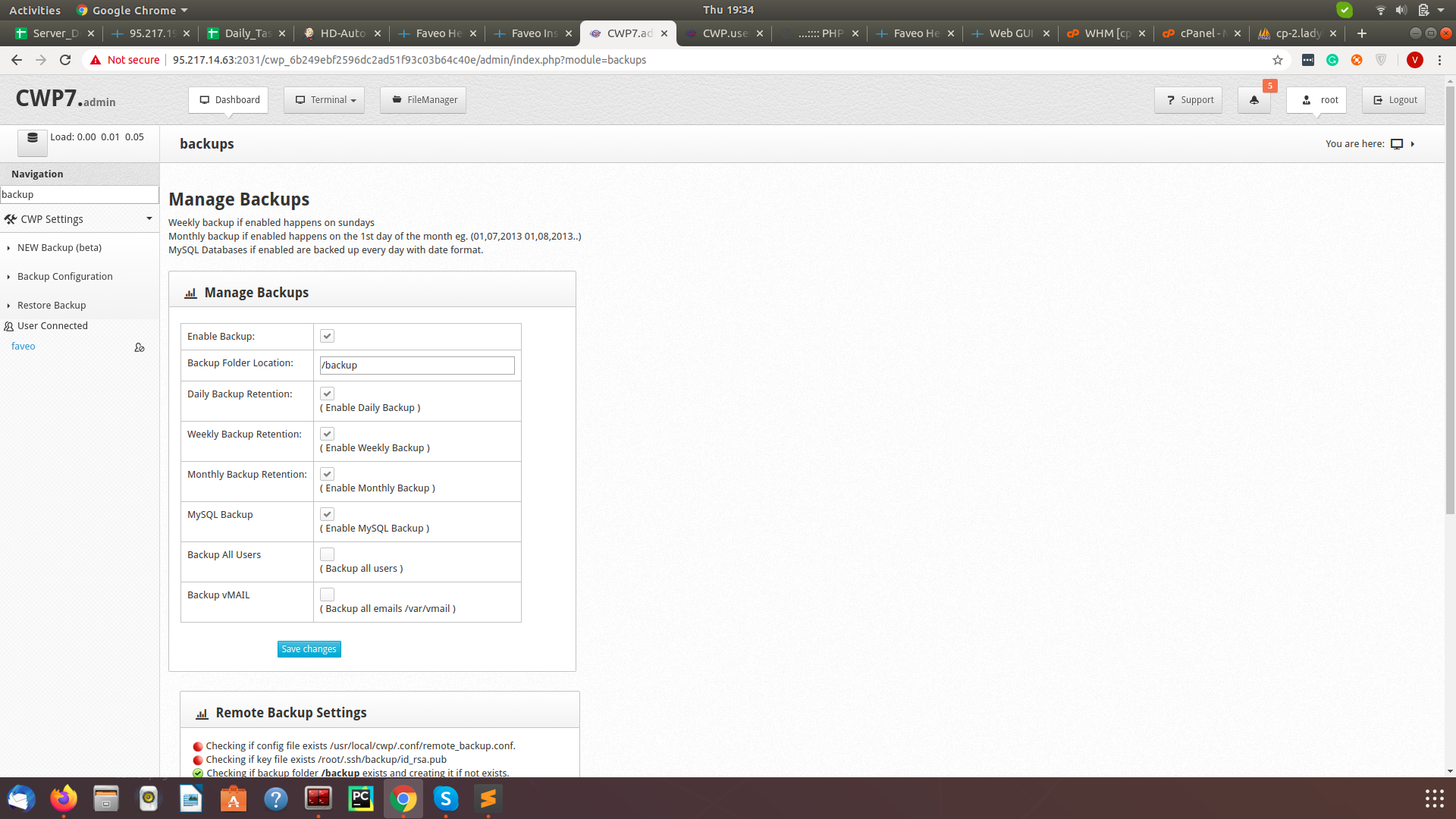This screenshot has height=819, width=1456.
Task: Open Backup Configuration in navigation
Action: click(65, 277)
